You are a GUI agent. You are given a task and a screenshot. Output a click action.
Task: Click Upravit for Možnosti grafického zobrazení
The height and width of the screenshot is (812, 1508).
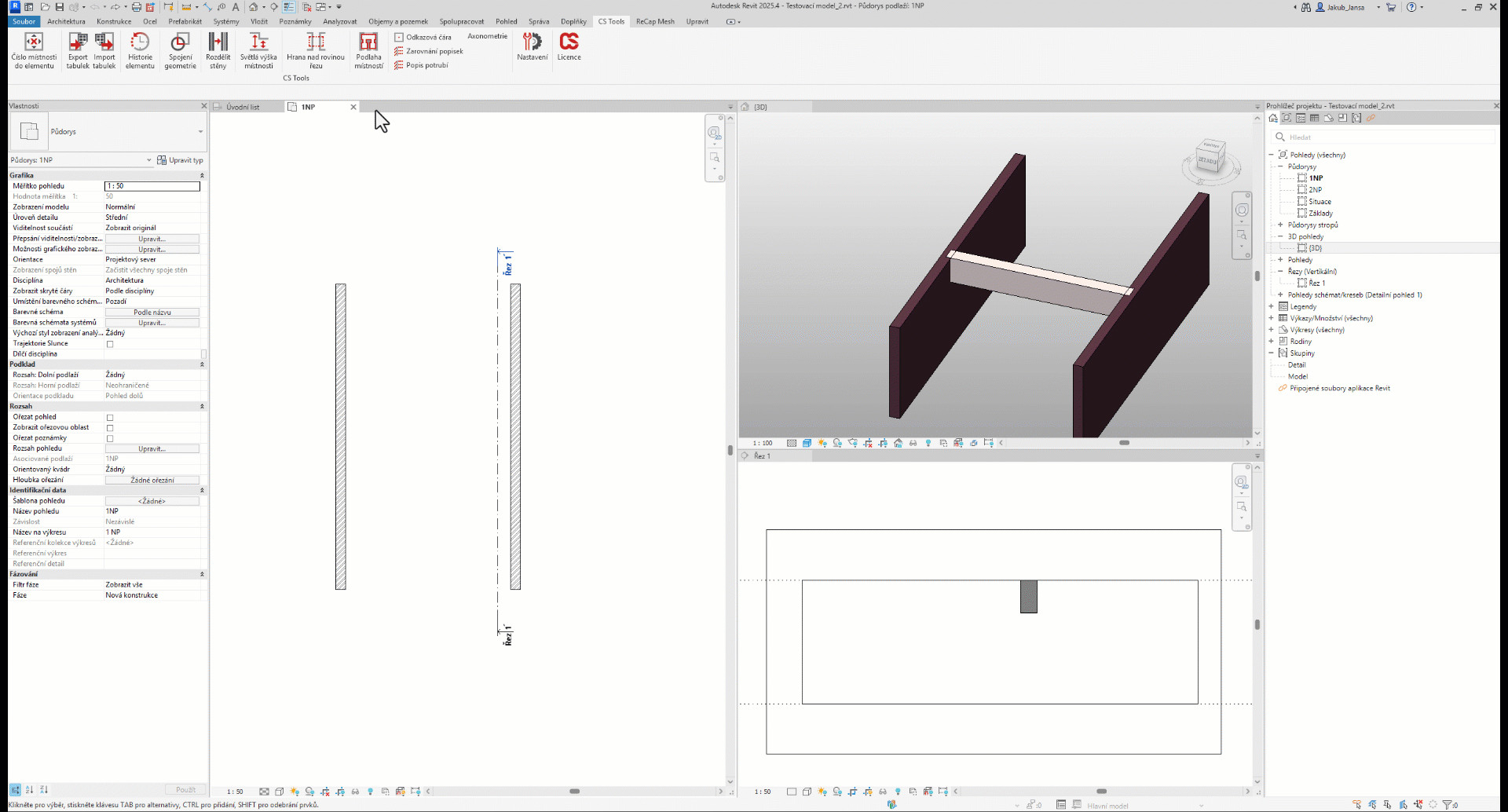pyautogui.click(x=152, y=250)
